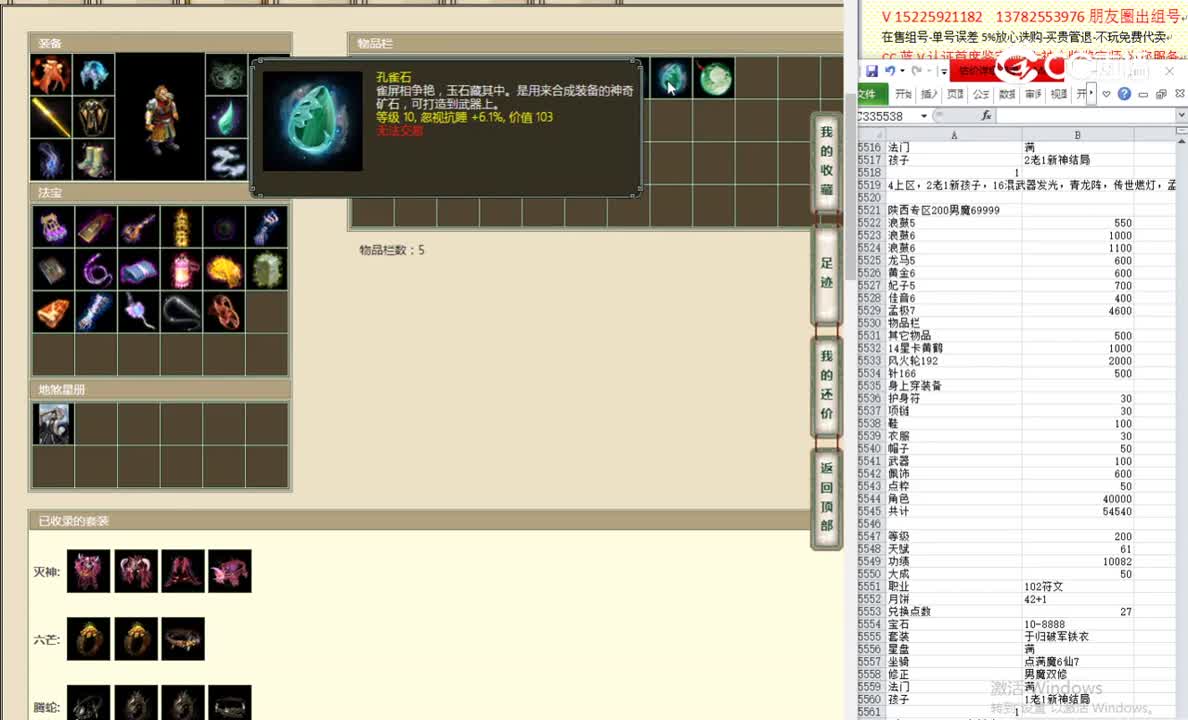
Task: Select the golden ring icon in the 六芒 row
Action: [88, 639]
